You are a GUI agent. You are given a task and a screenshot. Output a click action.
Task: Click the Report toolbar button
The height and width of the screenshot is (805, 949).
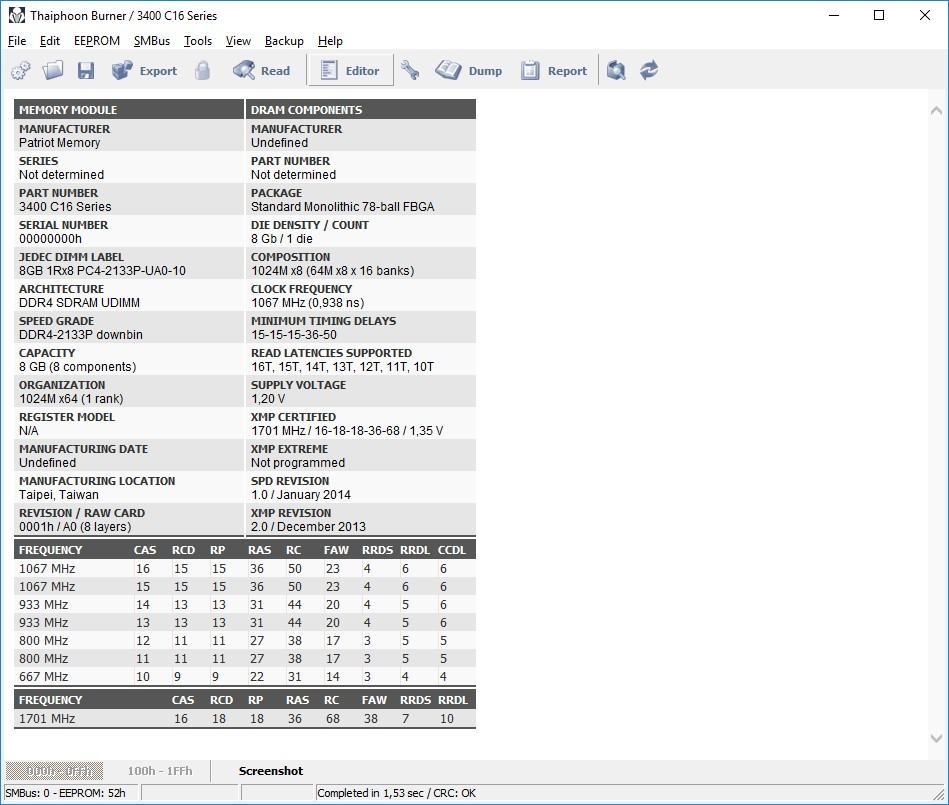click(x=554, y=71)
